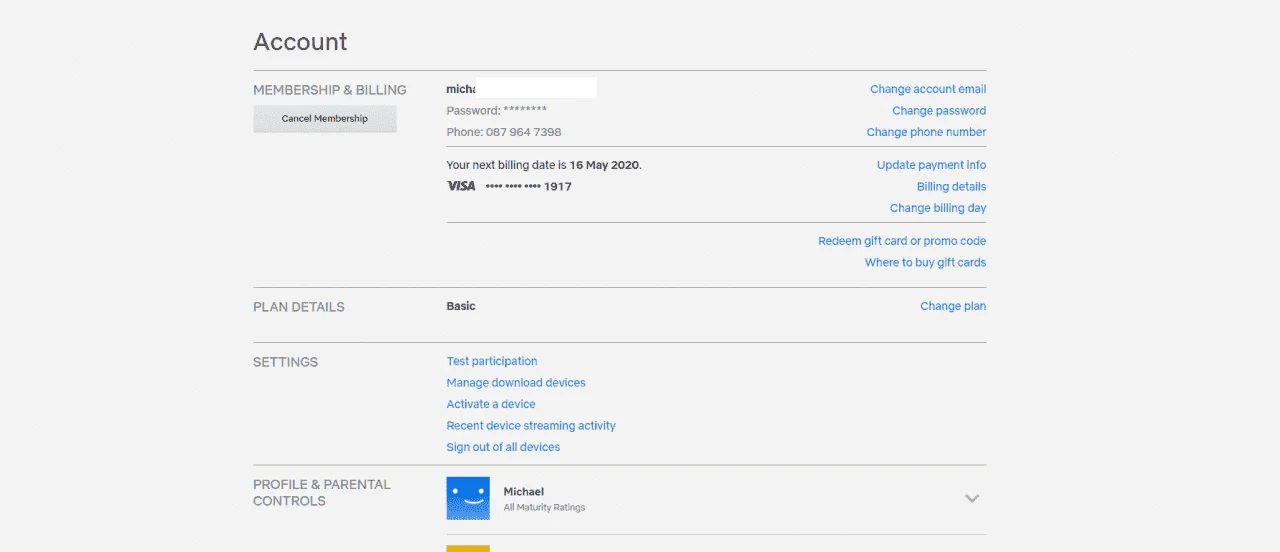Viewport: 1280px width, 552px height.
Task: Open the Billing details link
Action: pos(951,187)
